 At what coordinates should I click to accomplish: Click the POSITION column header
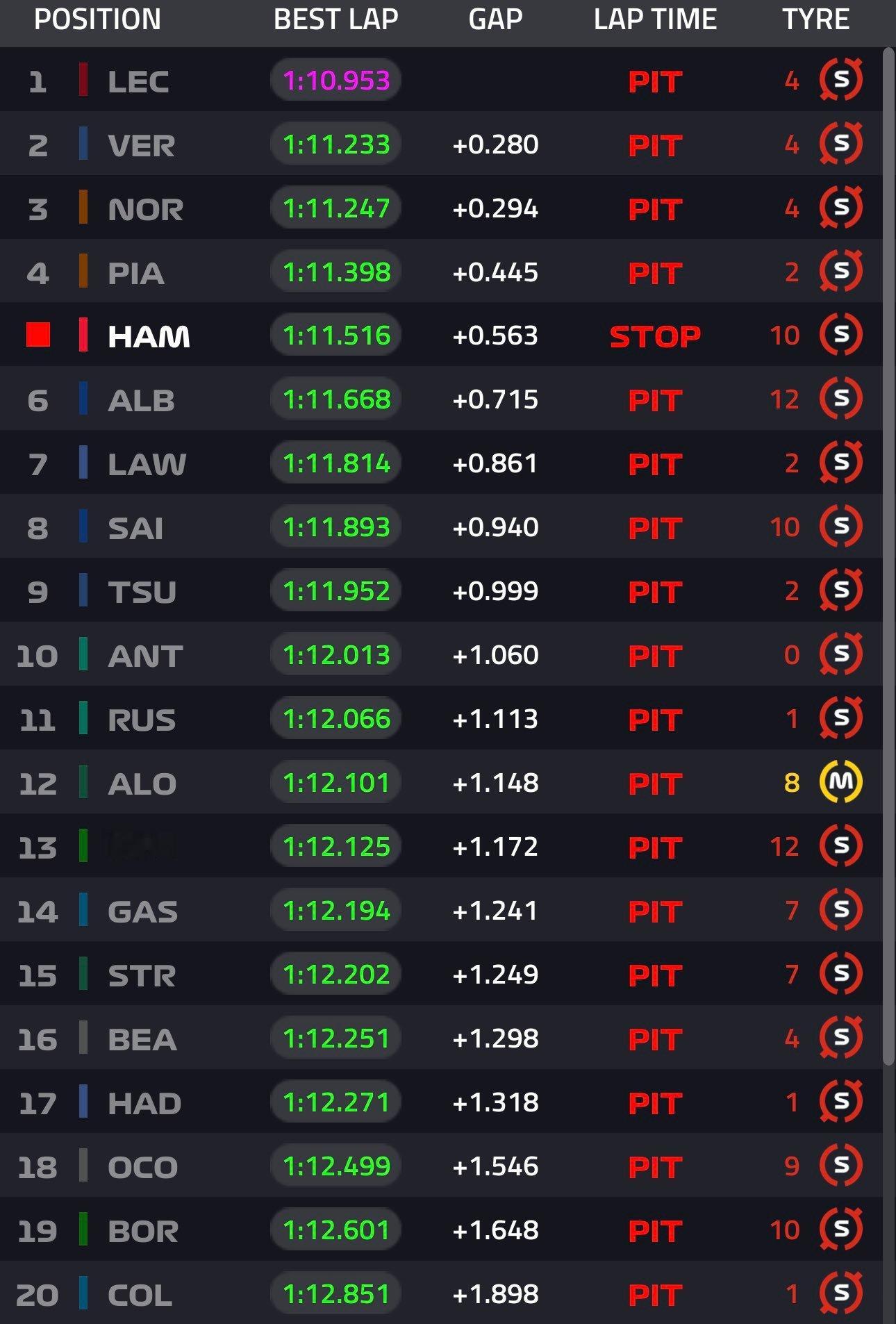tap(97, 19)
